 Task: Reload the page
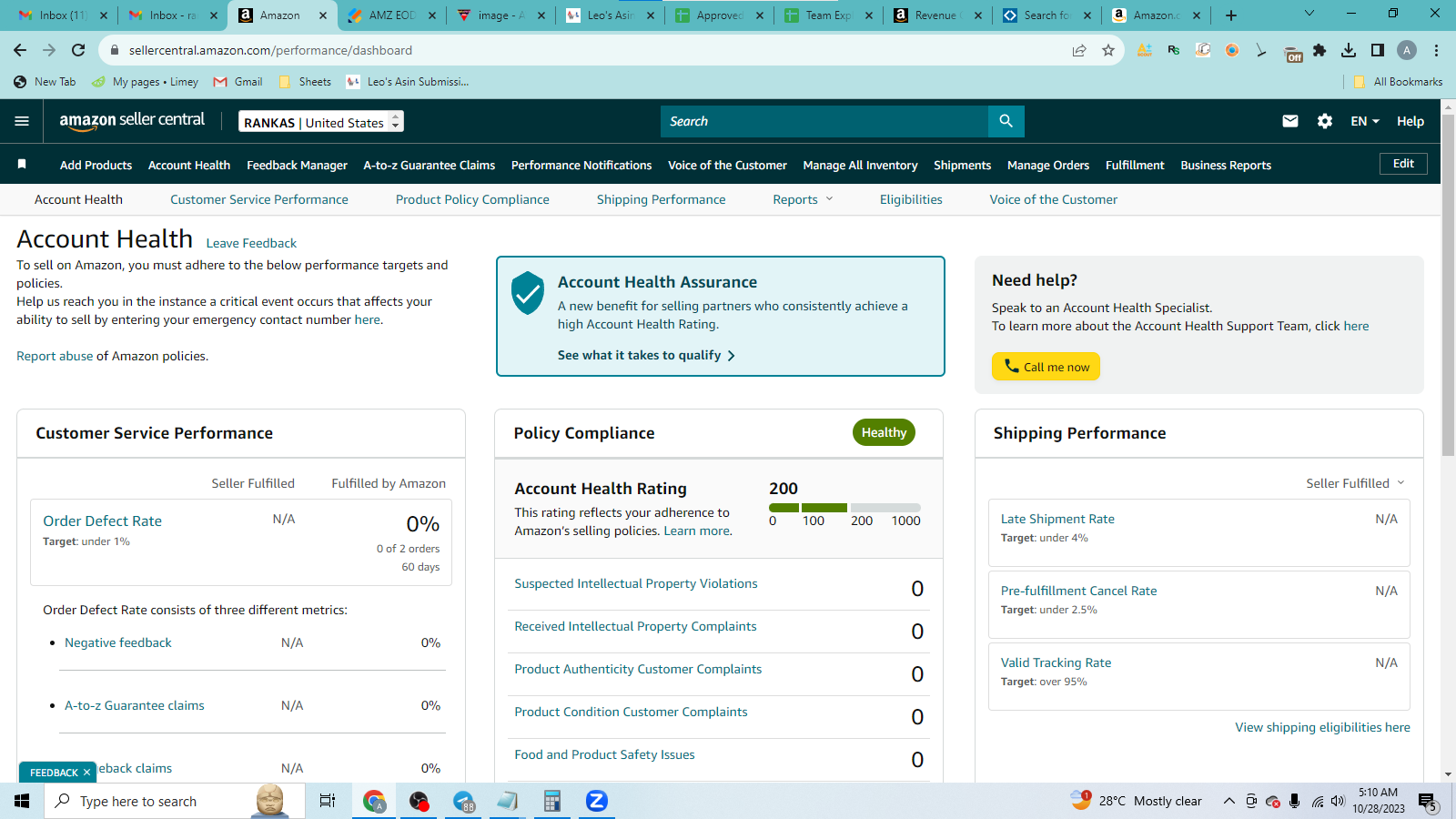point(78,50)
